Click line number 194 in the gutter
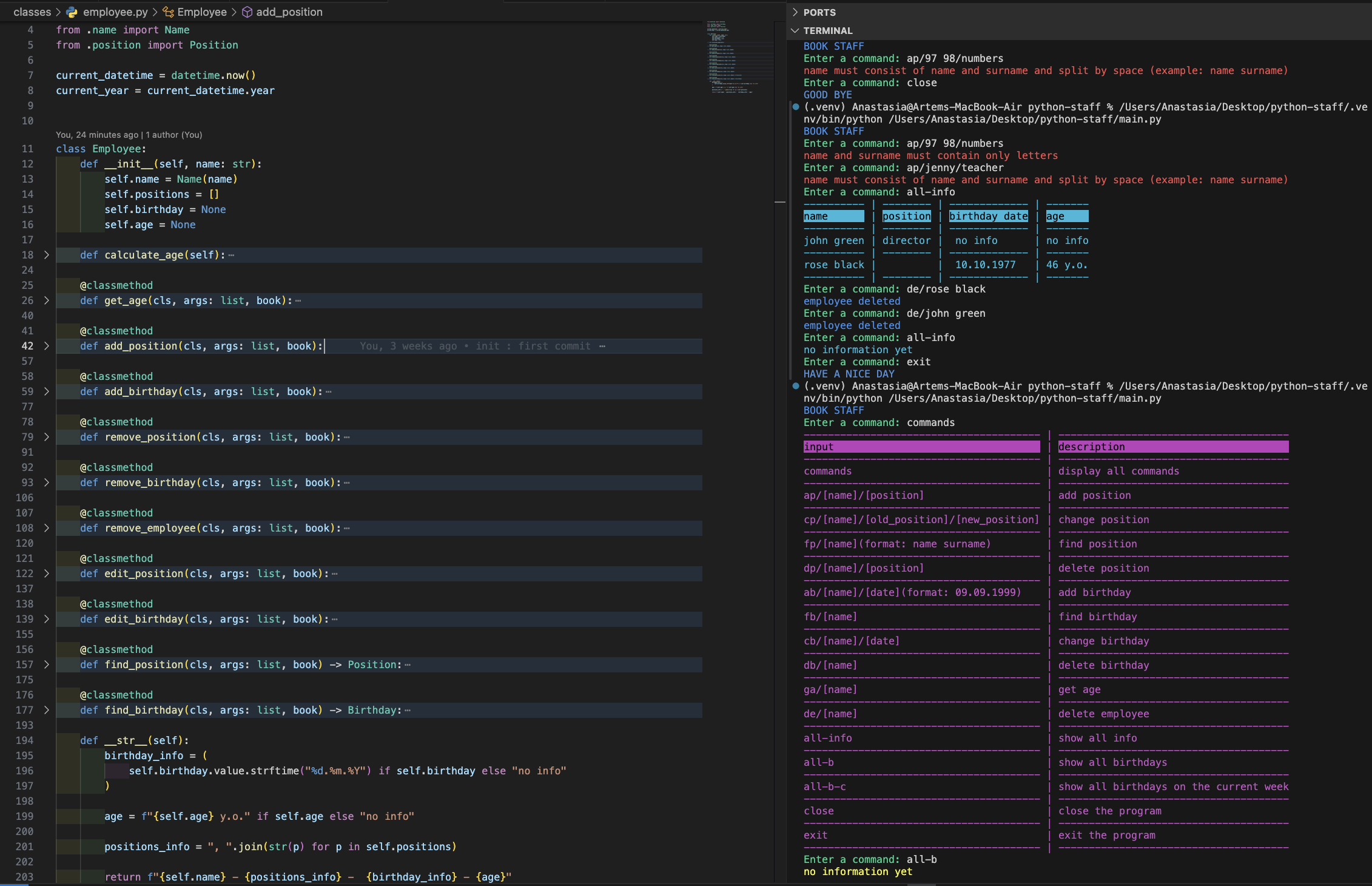This screenshot has width=1372, height=886. click(x=24, y=740)
